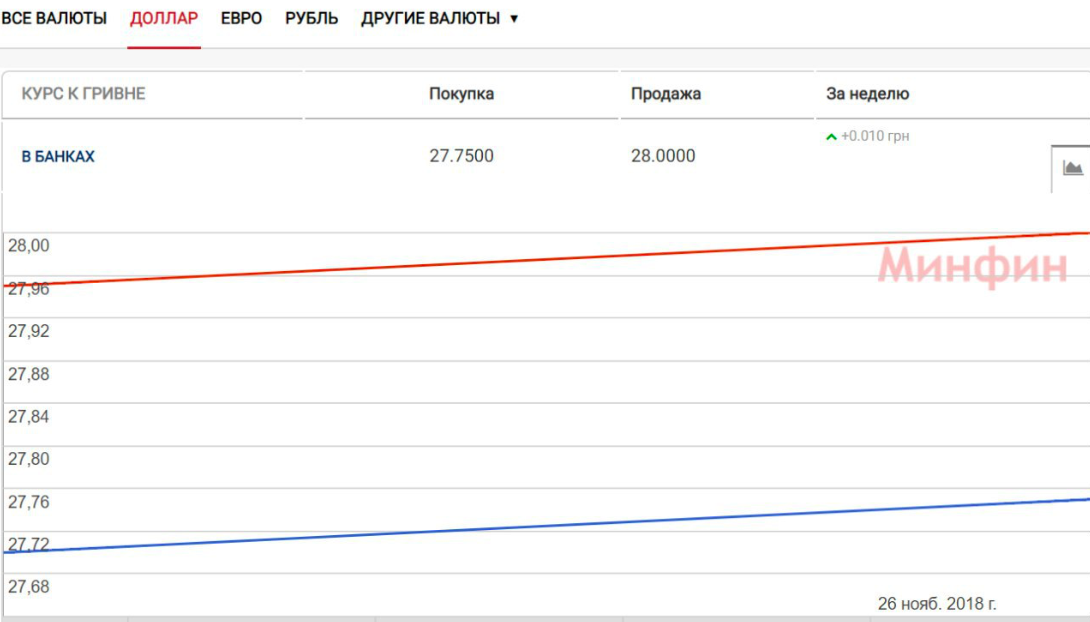Select the buy rate value 27.7500
The width and height of the screenshot is (1090, 622).
(461, 156)
